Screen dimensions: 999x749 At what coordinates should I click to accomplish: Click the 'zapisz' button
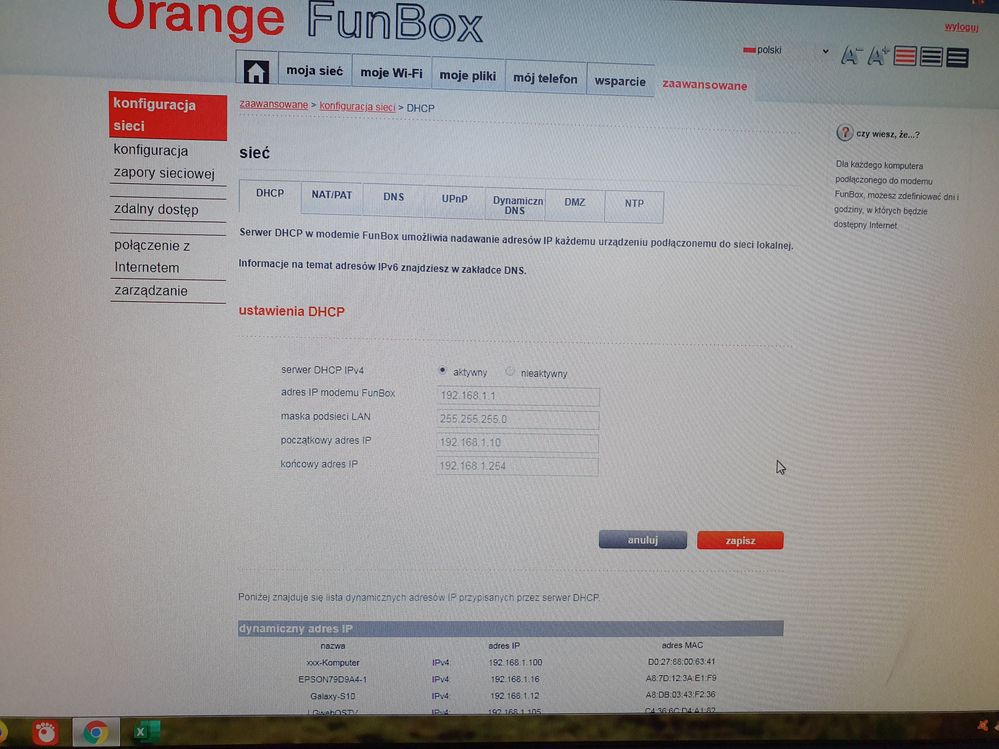click(x=740, y=540)
